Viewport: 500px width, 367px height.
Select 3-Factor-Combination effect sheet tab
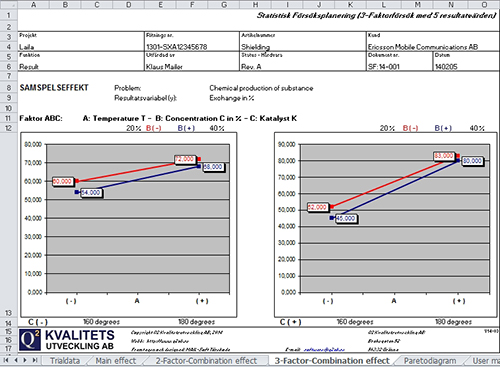pos(332,361)
